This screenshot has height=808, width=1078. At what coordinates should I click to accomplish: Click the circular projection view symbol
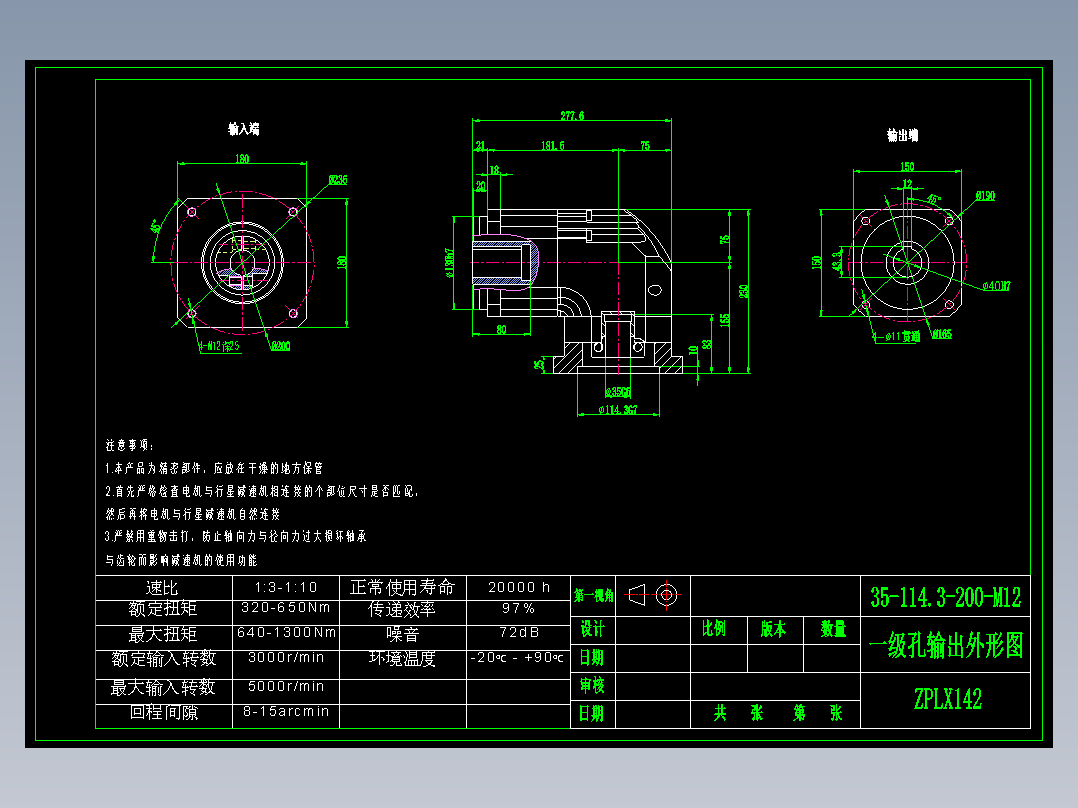pos(668,596)
